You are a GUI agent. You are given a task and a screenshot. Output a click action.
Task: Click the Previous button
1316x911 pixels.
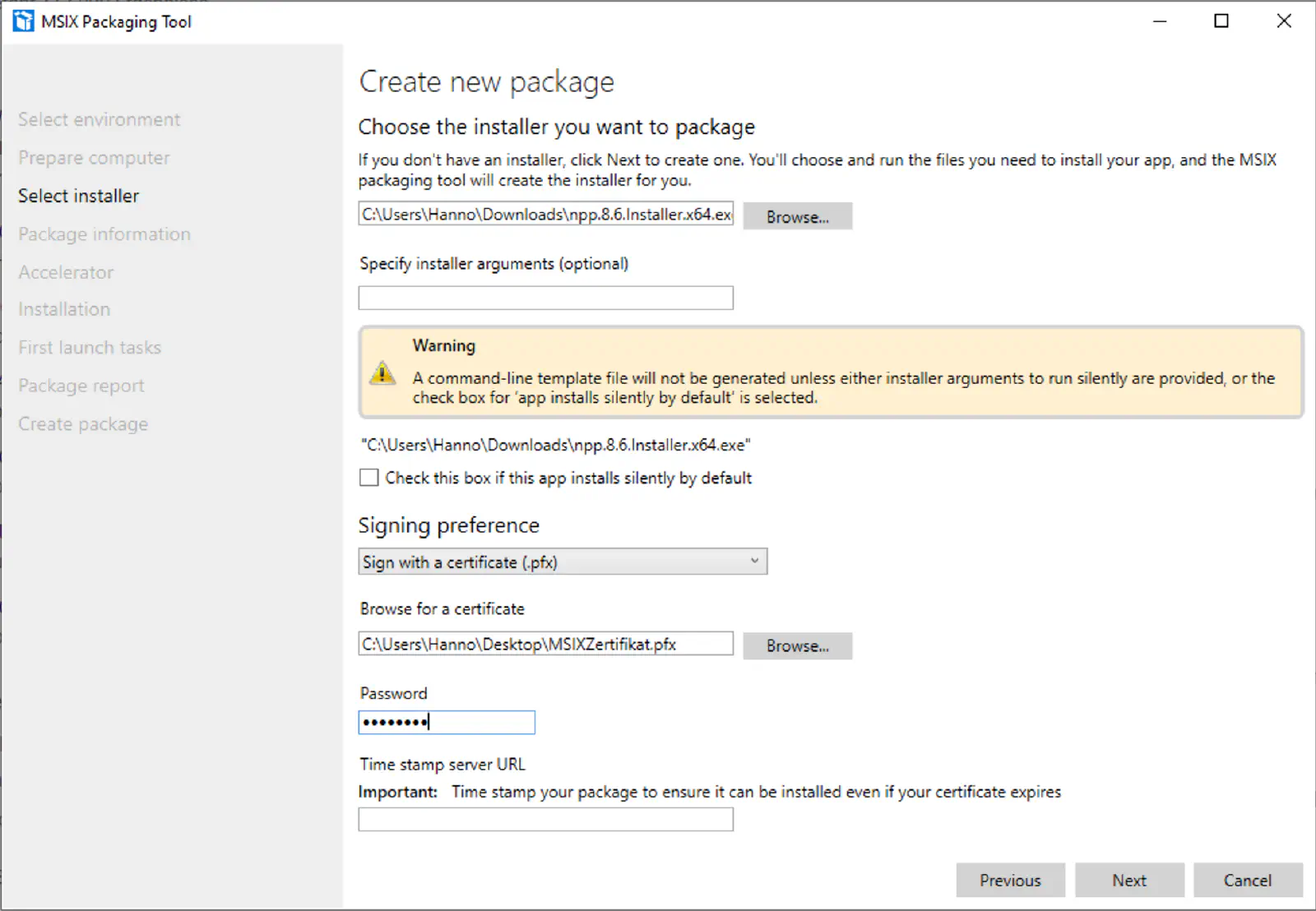tap(1010, 880)
